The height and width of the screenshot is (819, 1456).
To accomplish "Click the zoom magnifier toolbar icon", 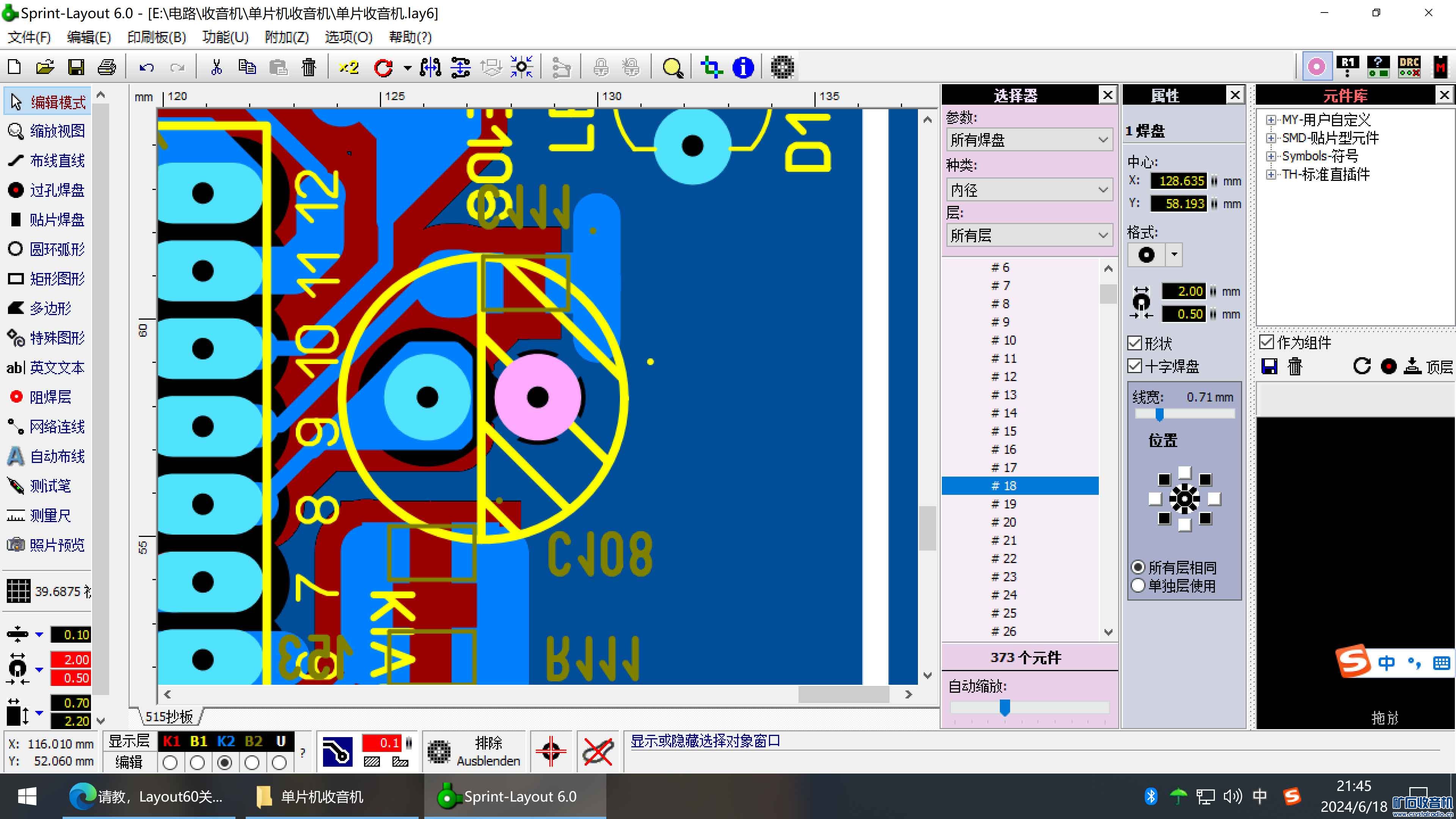I will point(672,68).
